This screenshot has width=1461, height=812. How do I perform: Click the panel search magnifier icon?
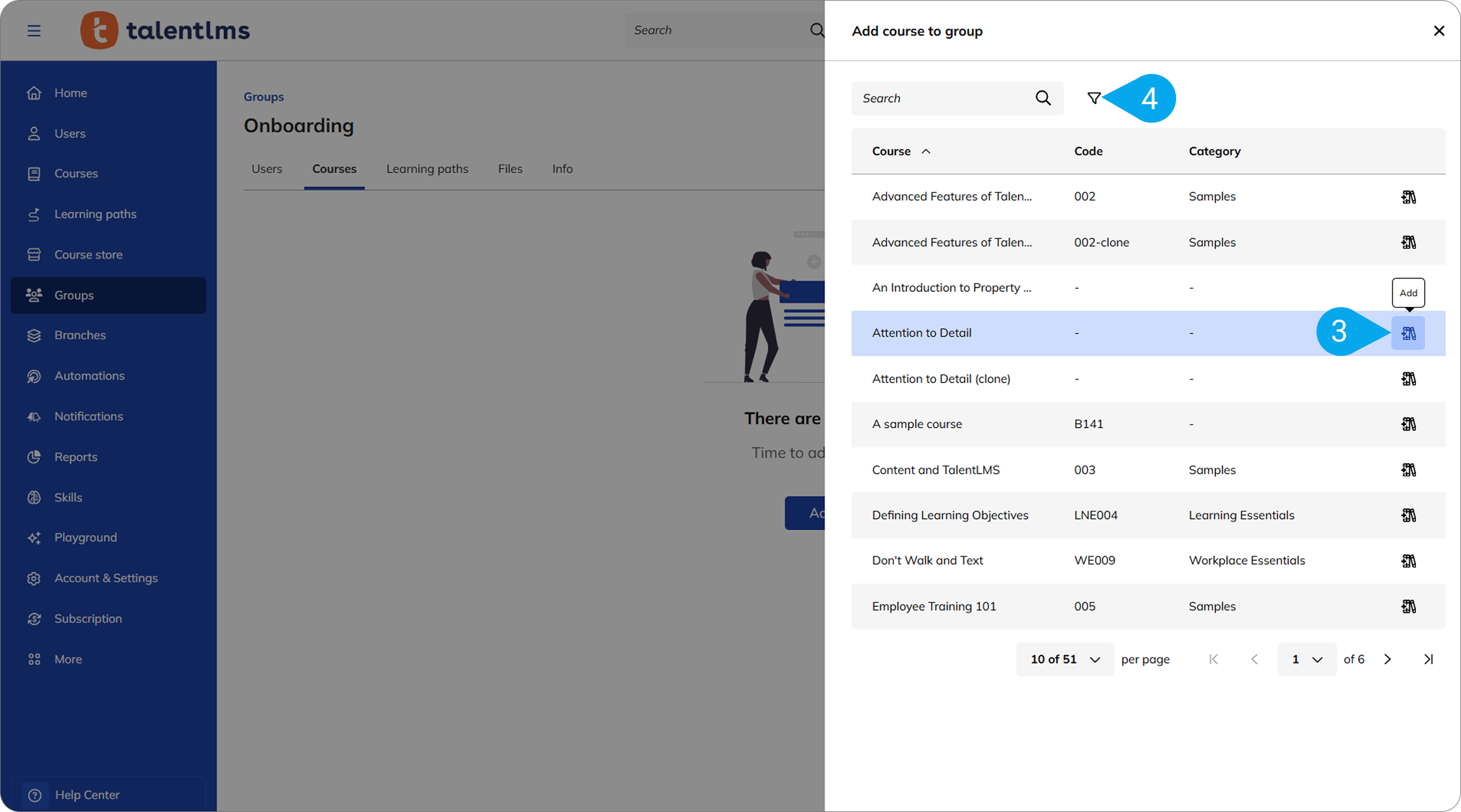point(1043,98)
